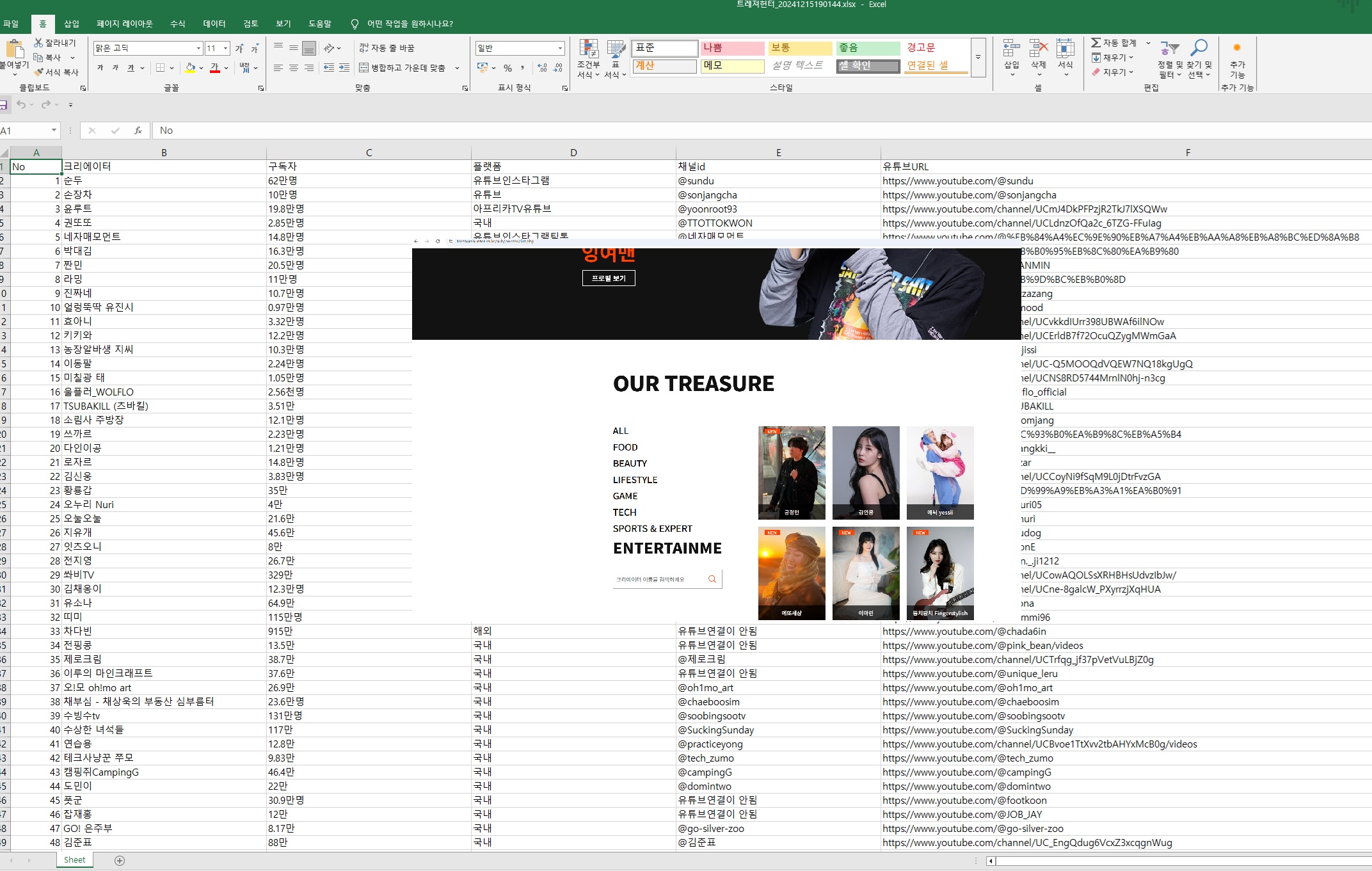Viewport: 1372px width, 871px height.
Task: Open the number format dropdown (일반)
Action: (560, 49)
